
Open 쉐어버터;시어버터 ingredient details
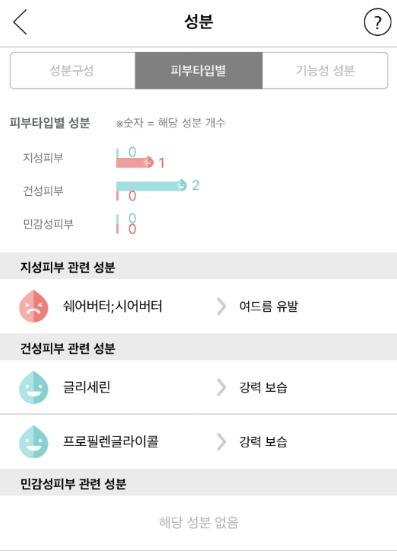[x=113, y=306]
